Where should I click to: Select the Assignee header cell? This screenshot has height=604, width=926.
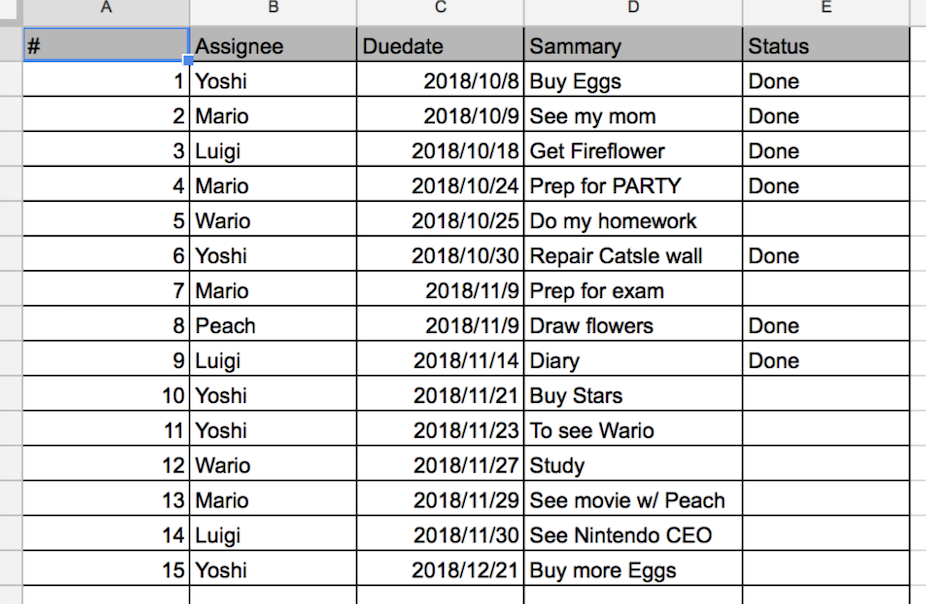[x=273, y=44]
